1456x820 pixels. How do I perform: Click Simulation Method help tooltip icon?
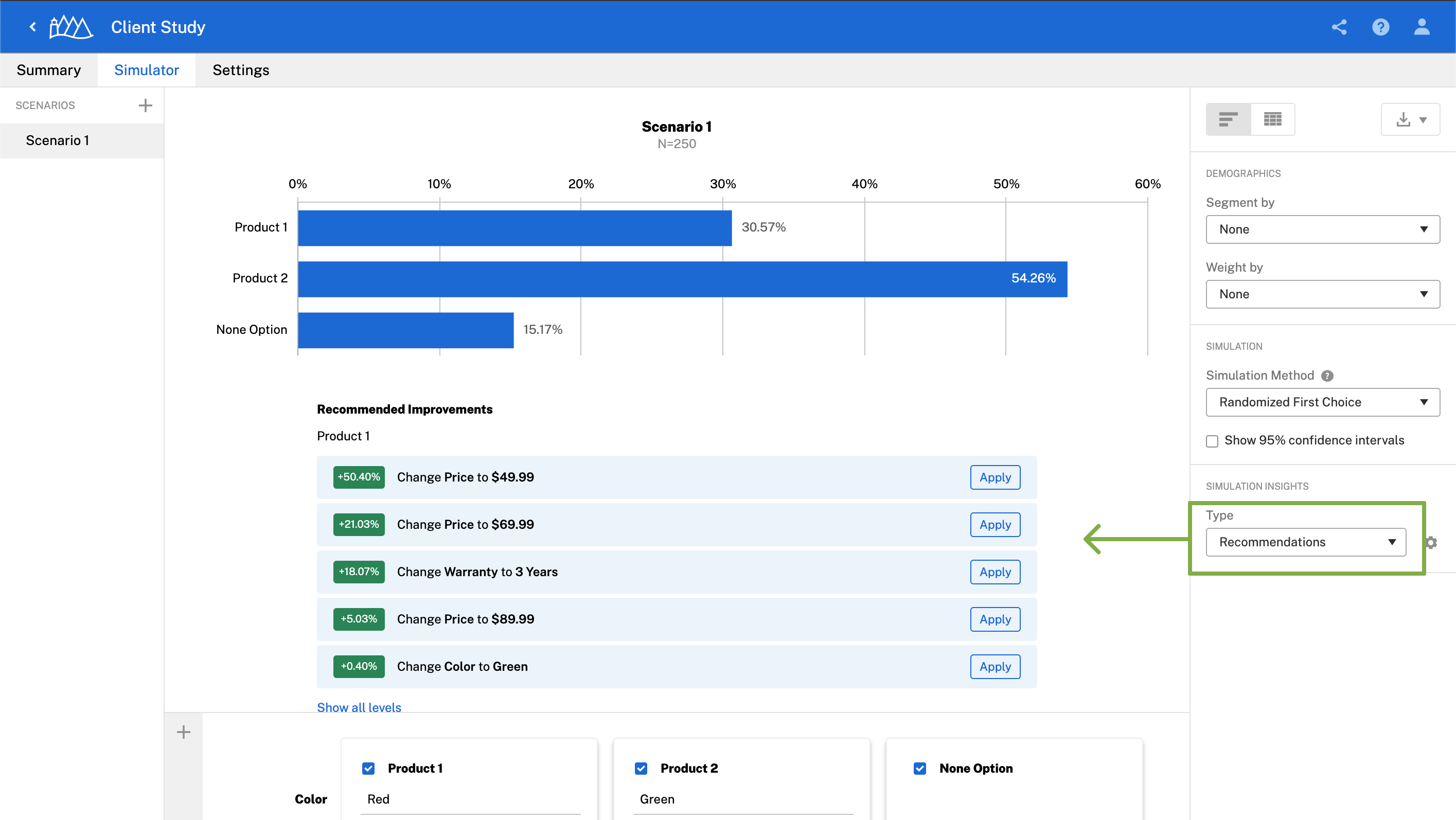coord(1327,376)
